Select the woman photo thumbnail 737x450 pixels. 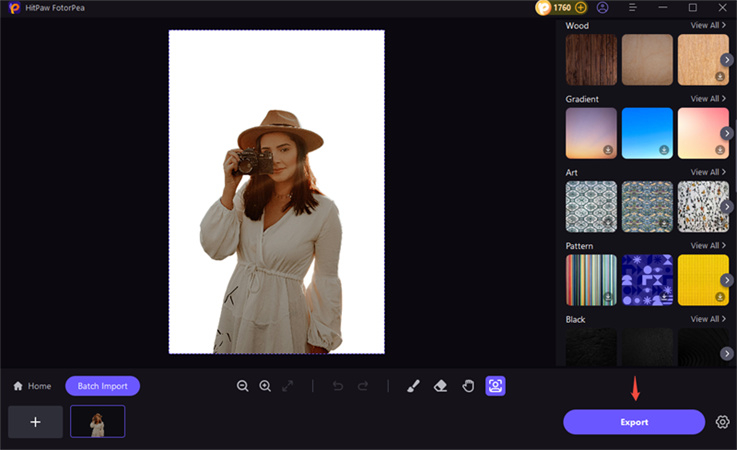tap(97, 422)
